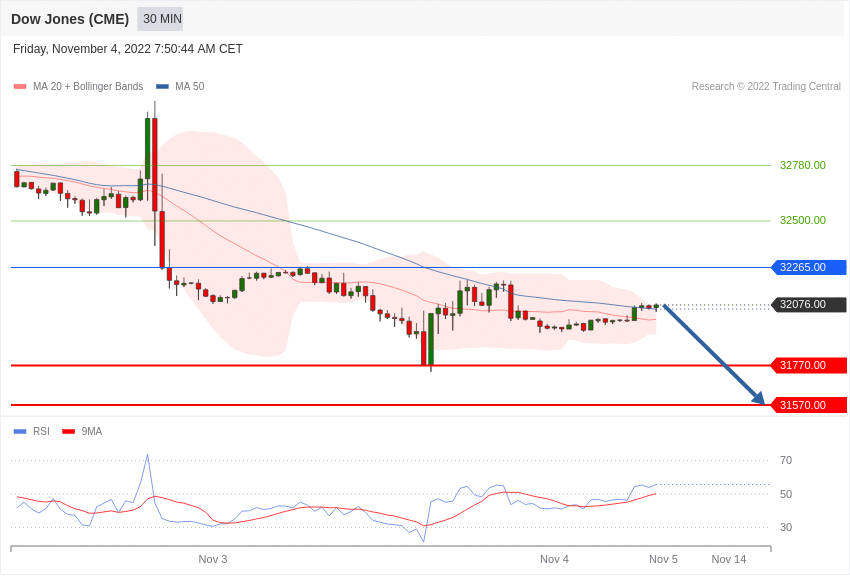
Task: Click the tall green spike candlestick
Action: [147, 148]
